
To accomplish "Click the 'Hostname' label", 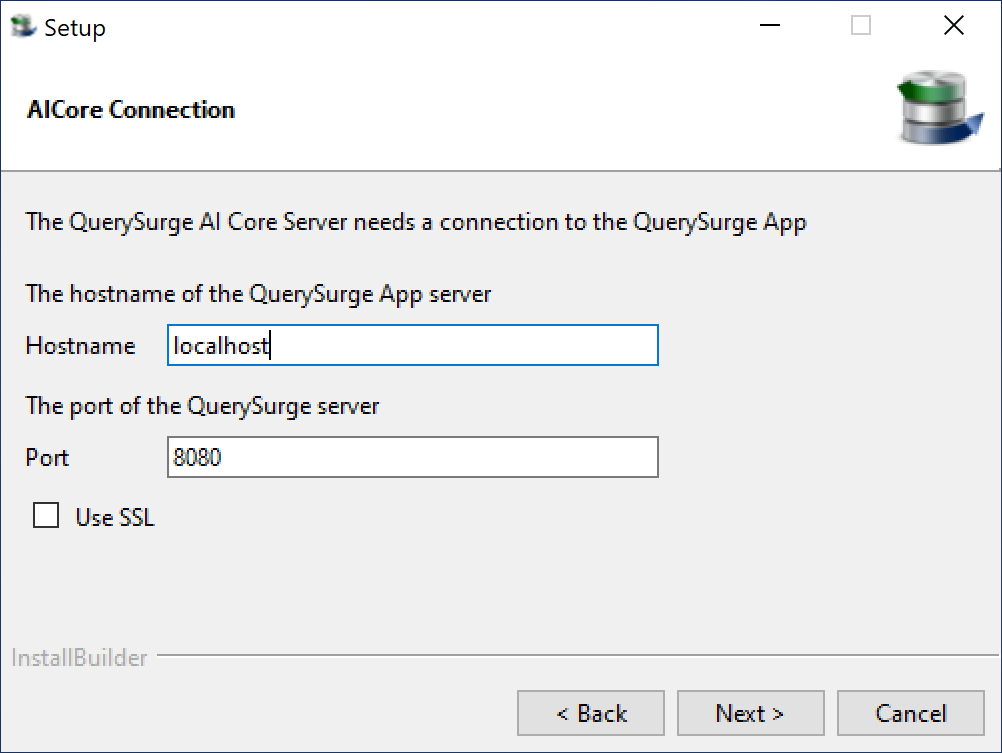I will [81, 346].
